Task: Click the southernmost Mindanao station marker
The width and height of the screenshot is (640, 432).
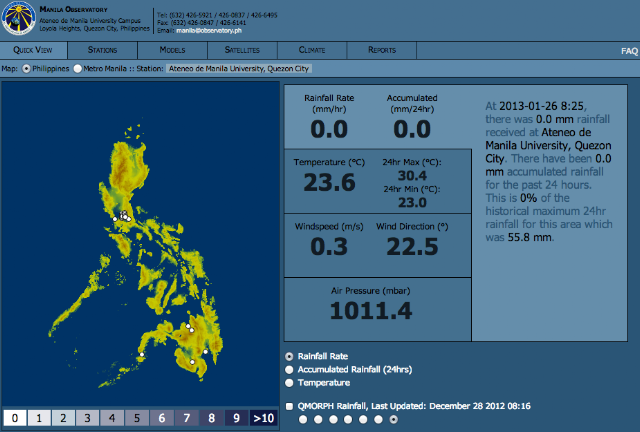Action: pos(192,362)
